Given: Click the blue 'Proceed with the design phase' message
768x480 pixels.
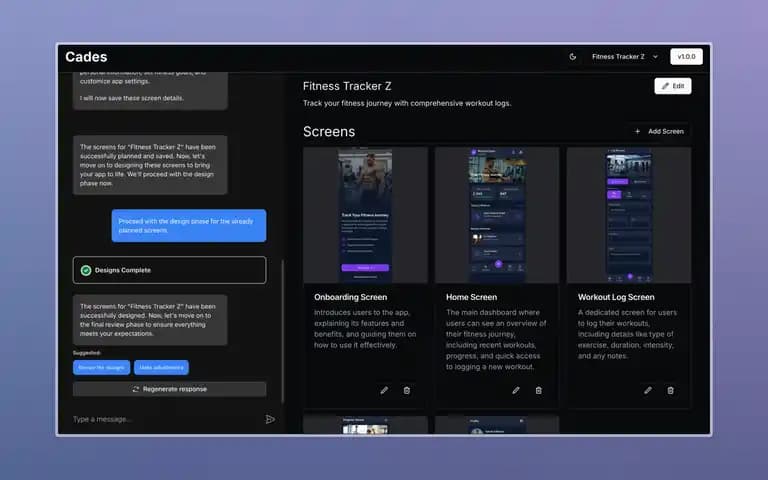Looking at the screenshot, I should click(189, 226).
